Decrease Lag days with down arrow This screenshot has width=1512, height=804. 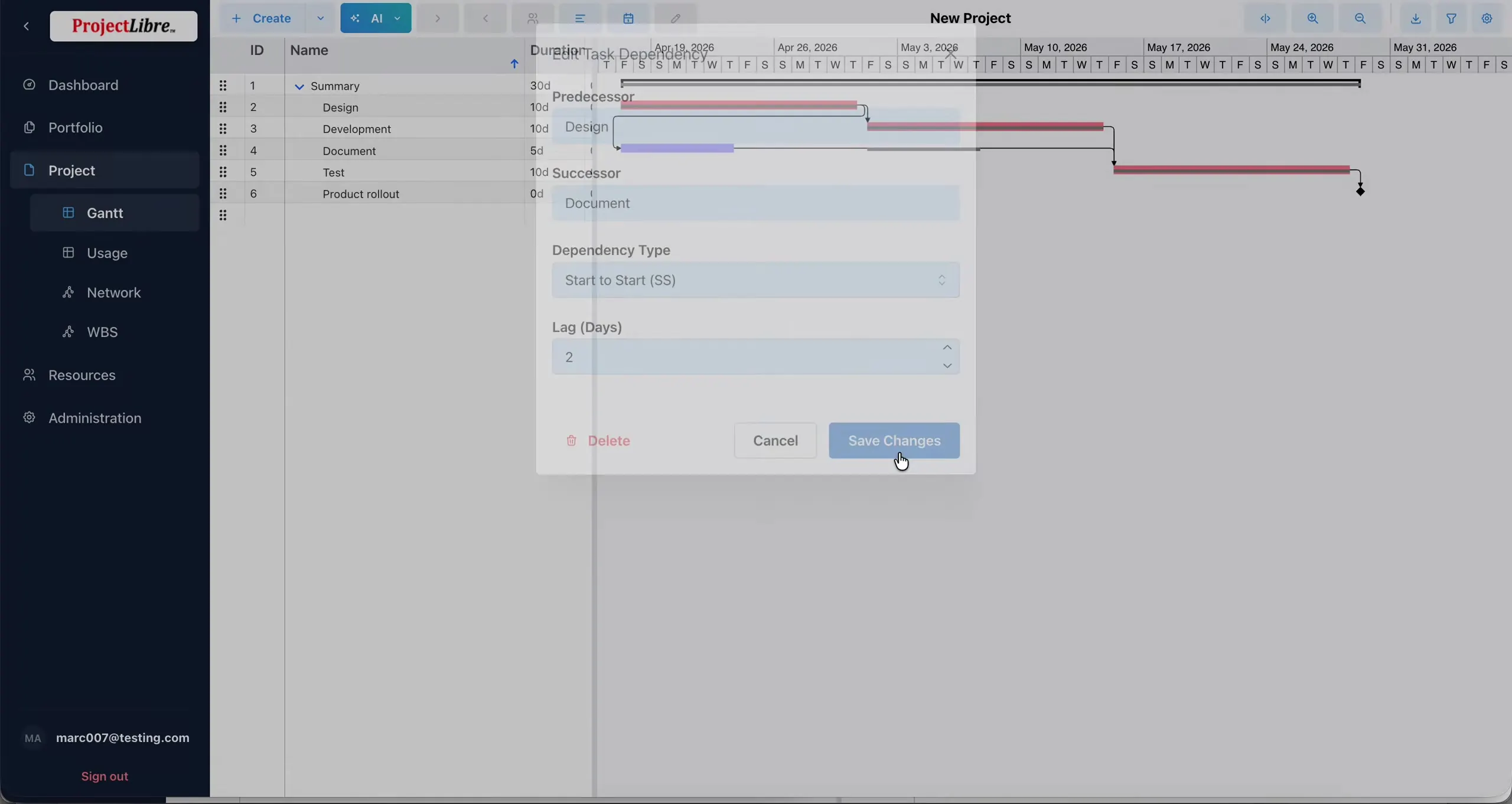tap(947, 365)
